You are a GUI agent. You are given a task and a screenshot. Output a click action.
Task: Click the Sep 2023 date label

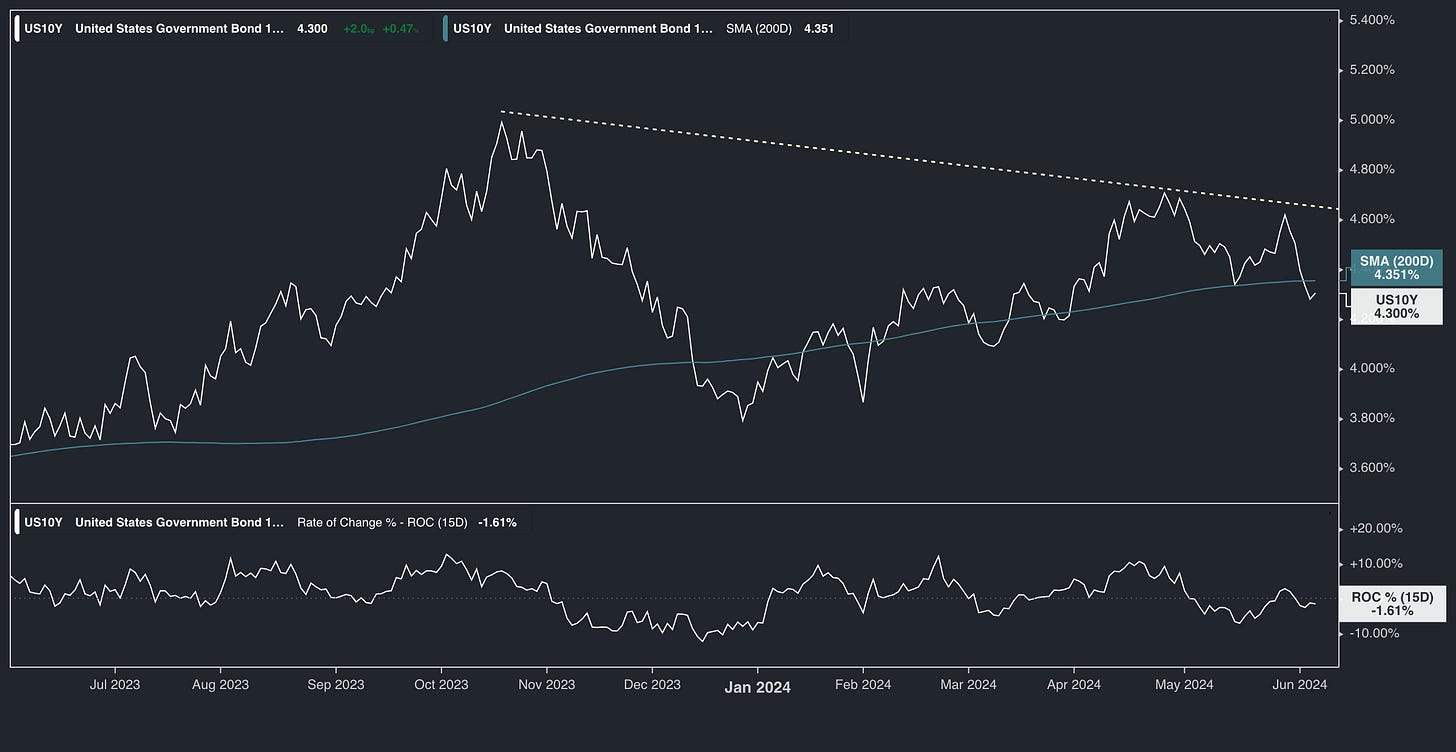pos(336,685)
